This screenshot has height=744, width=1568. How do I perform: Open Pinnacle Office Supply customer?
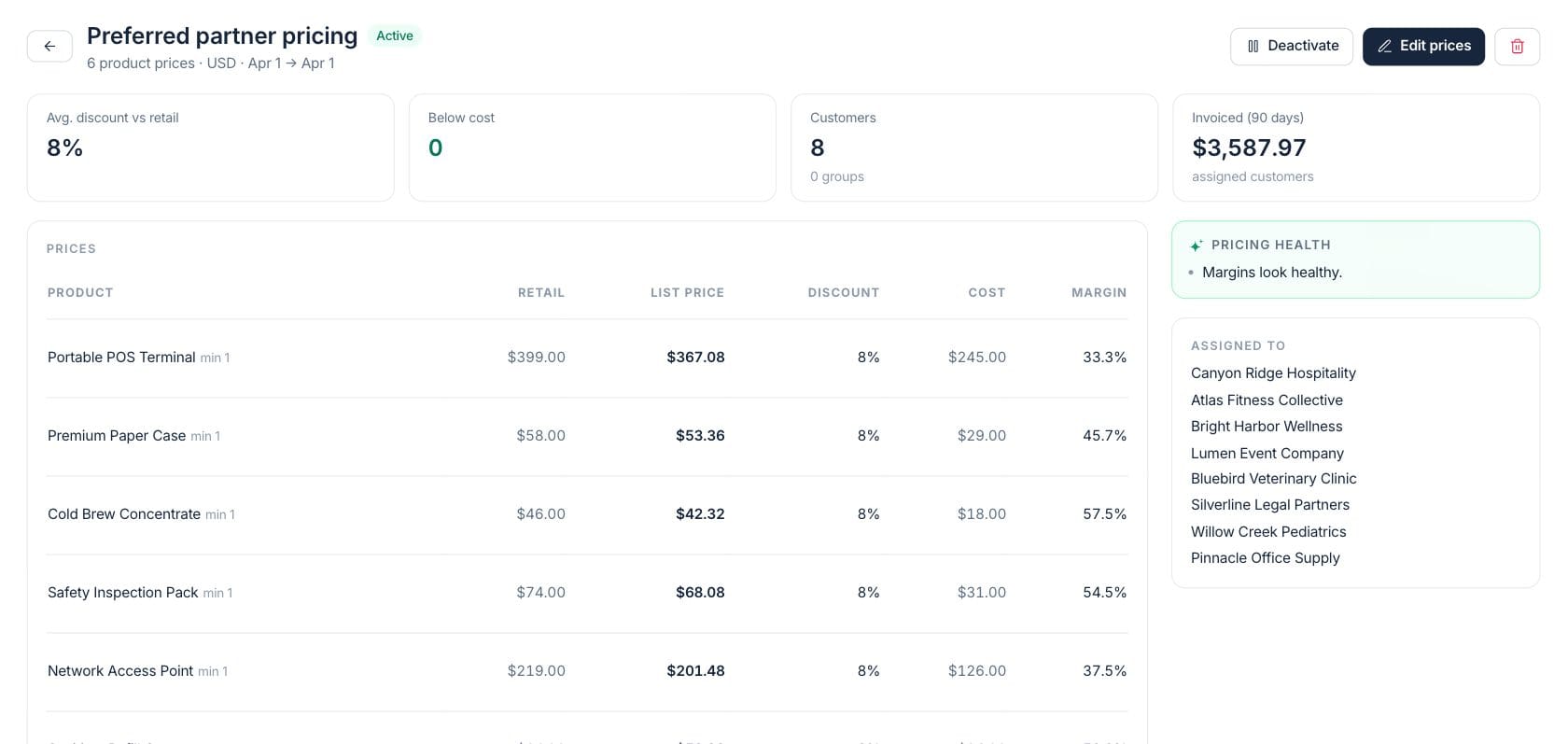[x=1266, y=558]
